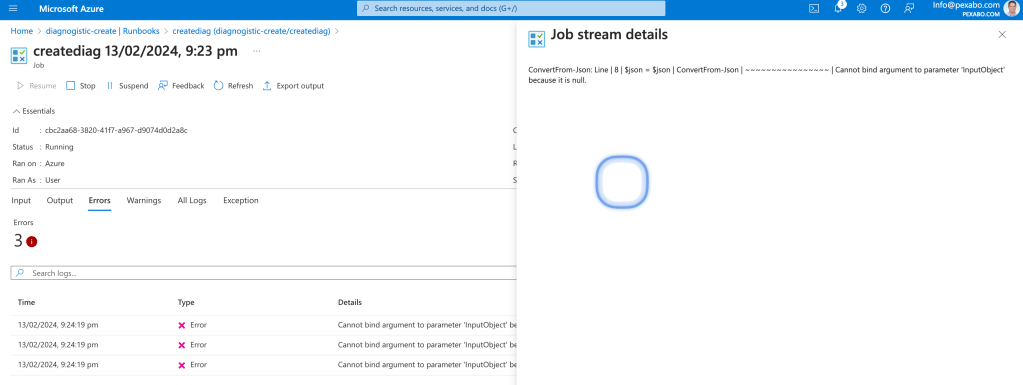Click the disabled Resume button
Image resolution: width=1023 pixels, height=385 pixels.
pos(36,85)
